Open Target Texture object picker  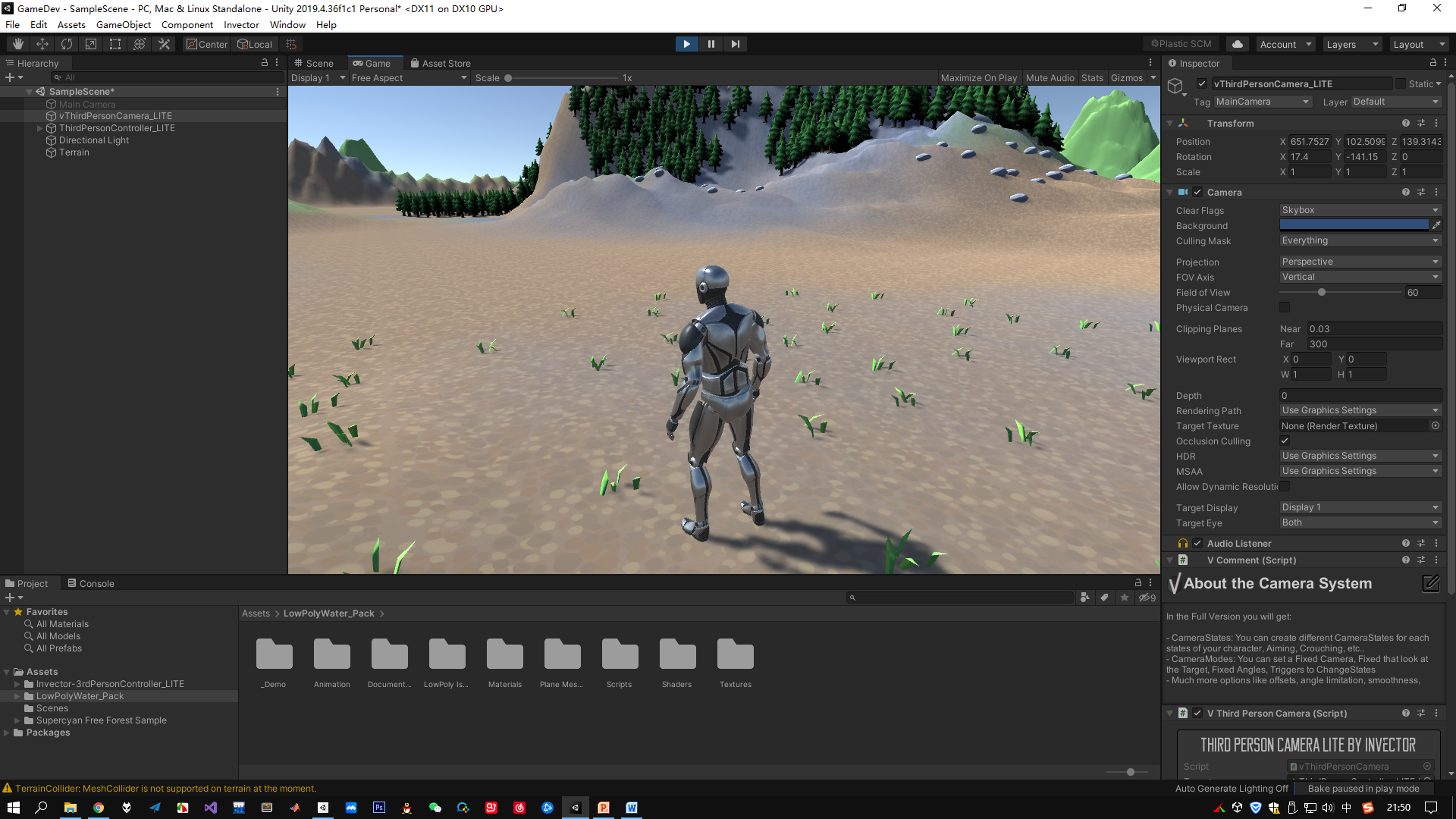[x=1436, y=425]
